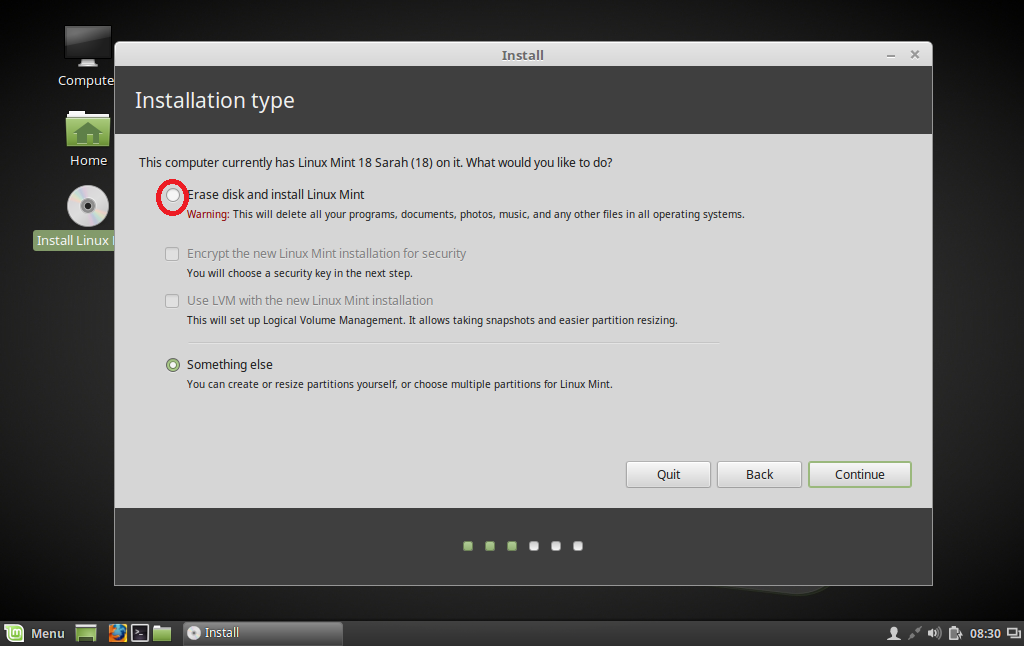
Task: Open the volume sound tray icon
Action: pos(935,633)
